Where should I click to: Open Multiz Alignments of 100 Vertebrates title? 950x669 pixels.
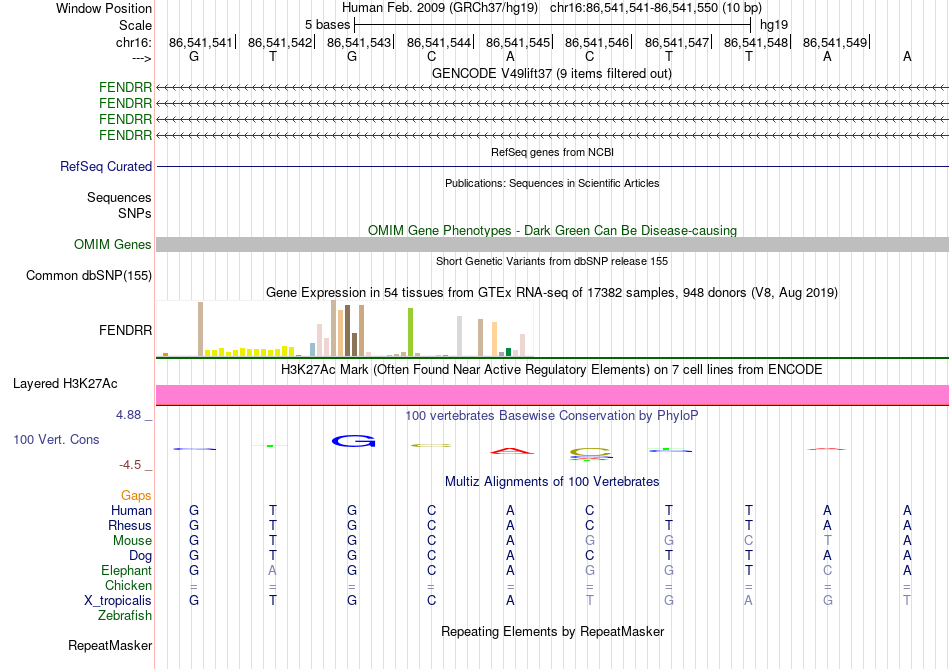pyautogui.click(x=552, y=482)
